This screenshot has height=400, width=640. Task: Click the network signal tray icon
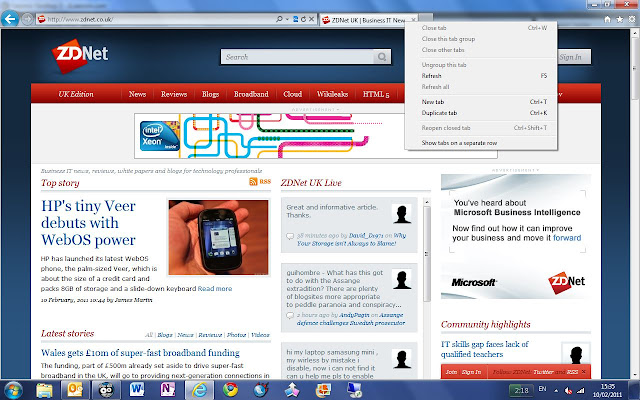580,390
